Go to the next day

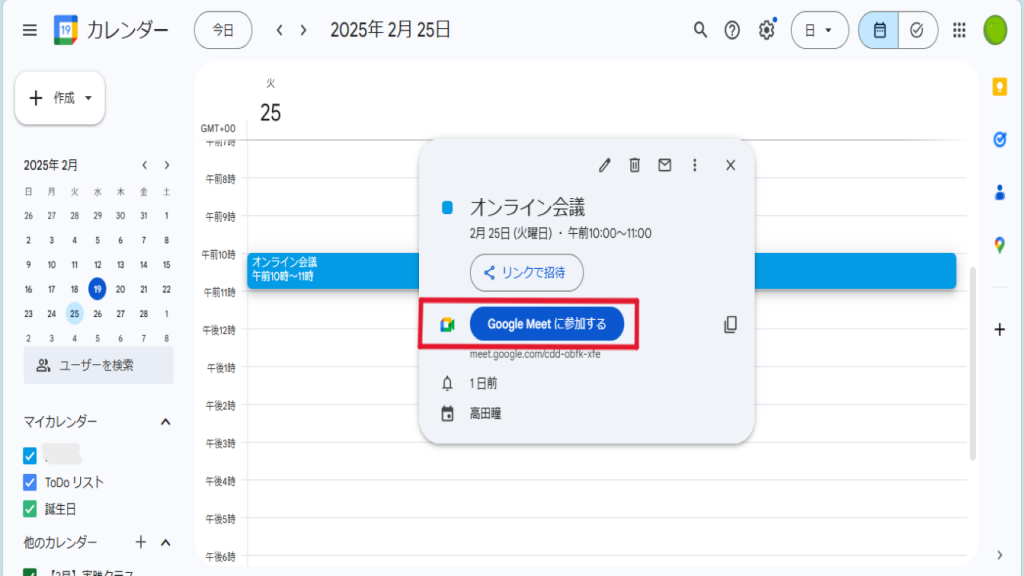click(303, 30)
